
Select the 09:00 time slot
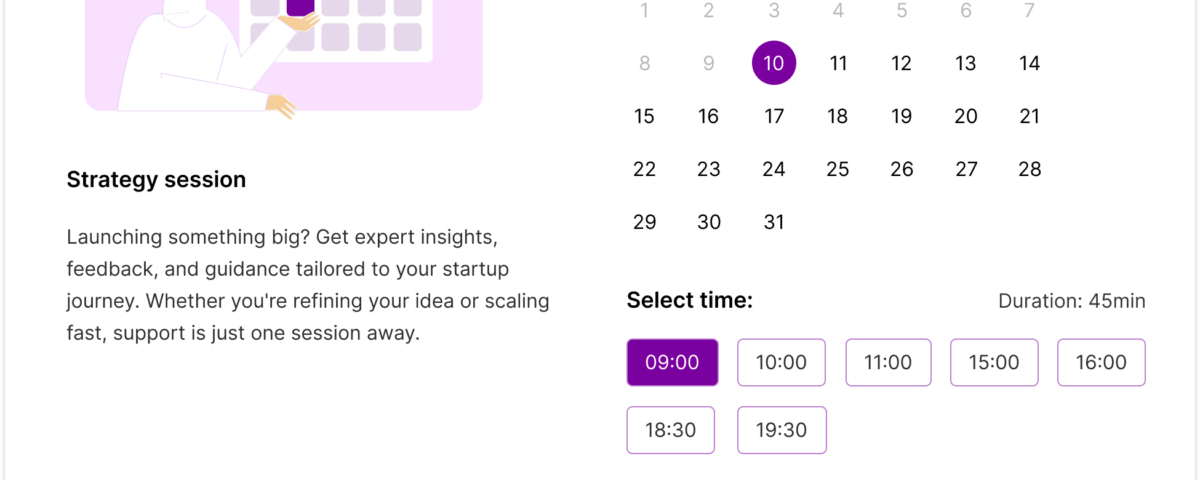[x=672, y=362]
